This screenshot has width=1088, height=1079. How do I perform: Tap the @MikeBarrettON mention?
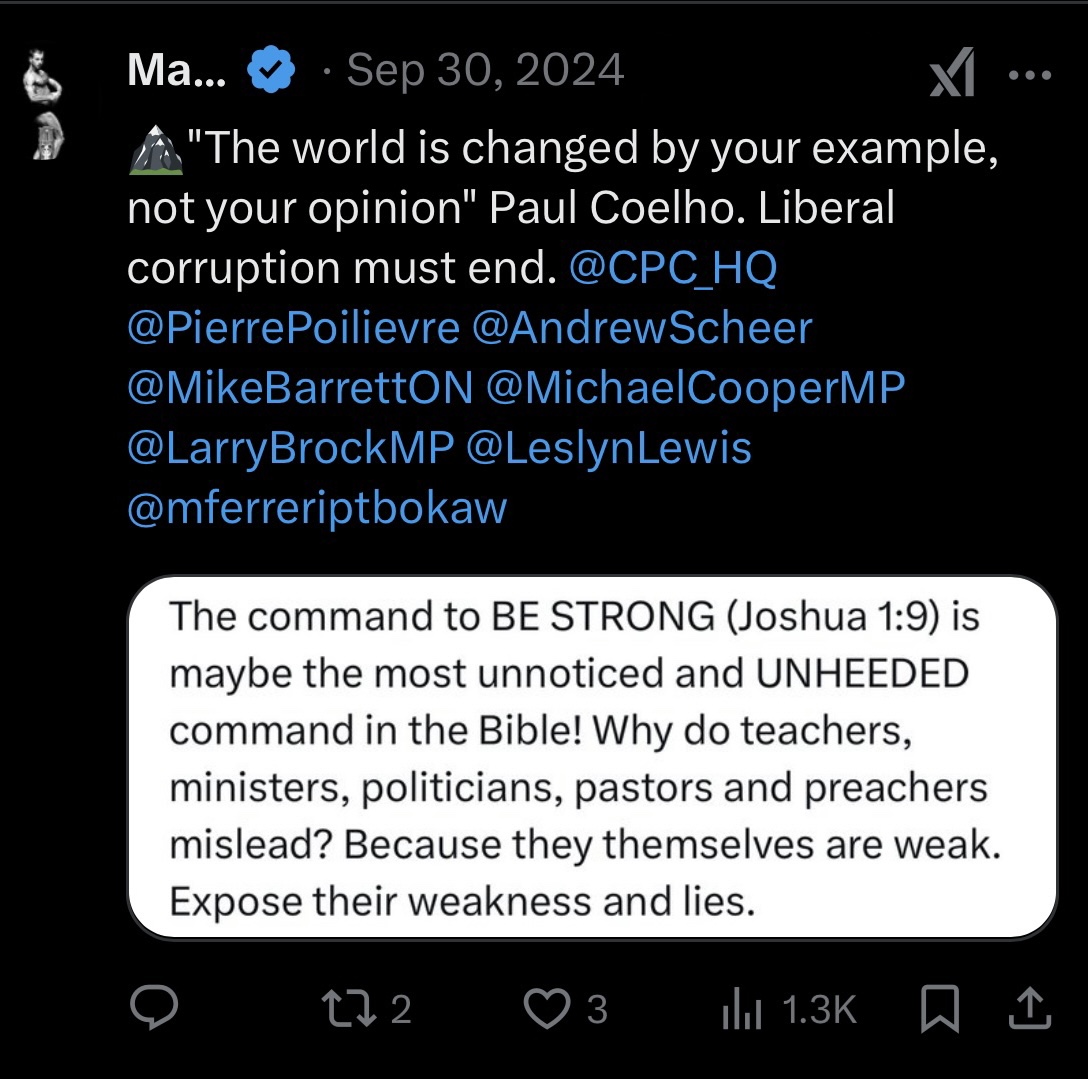tap(300, 388)
